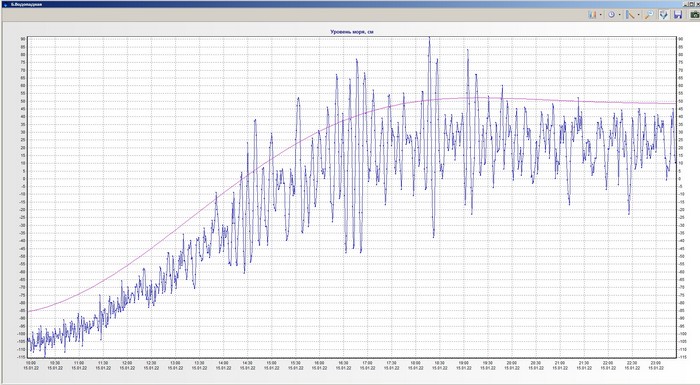Click the '12:00 15.01.22' time axis label
This screenshot has height=385, width=700.
coord(127,365)
